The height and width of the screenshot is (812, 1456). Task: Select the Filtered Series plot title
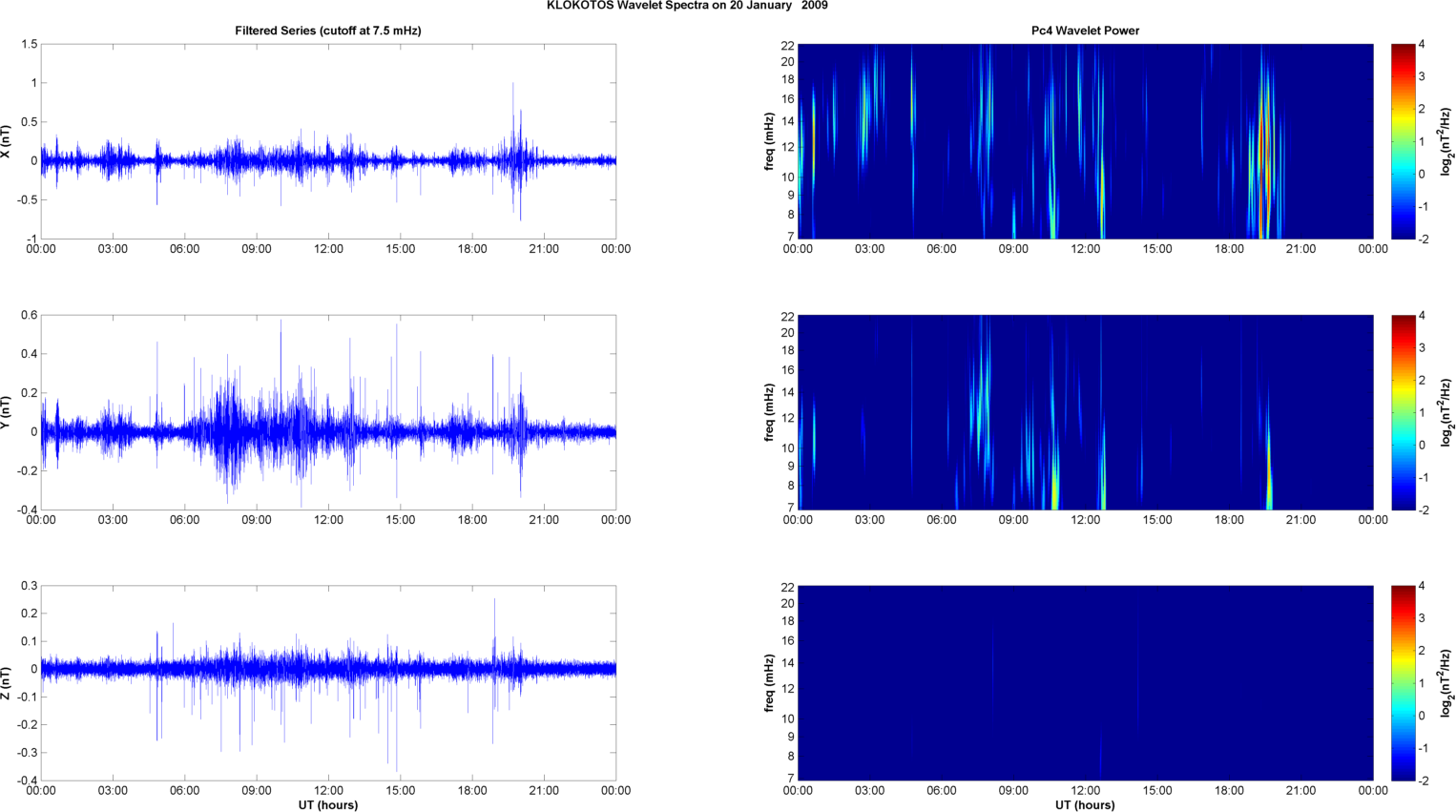[327, 31]
